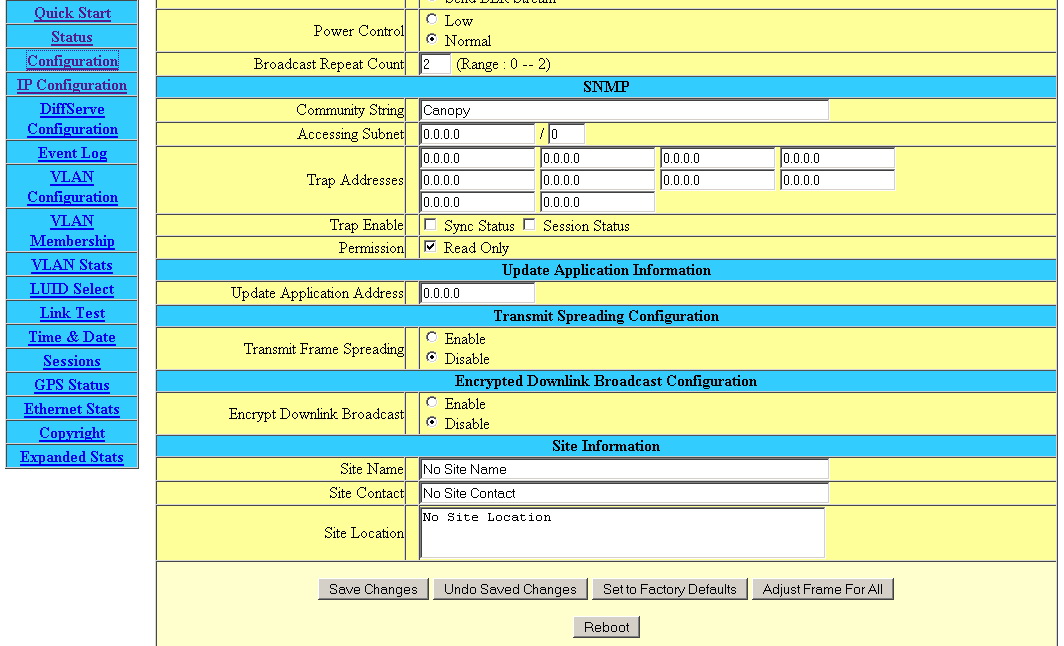Viewport: 1064px width, 646px height.
Task: Click the Update Application Information header
Action: point(606,270)
